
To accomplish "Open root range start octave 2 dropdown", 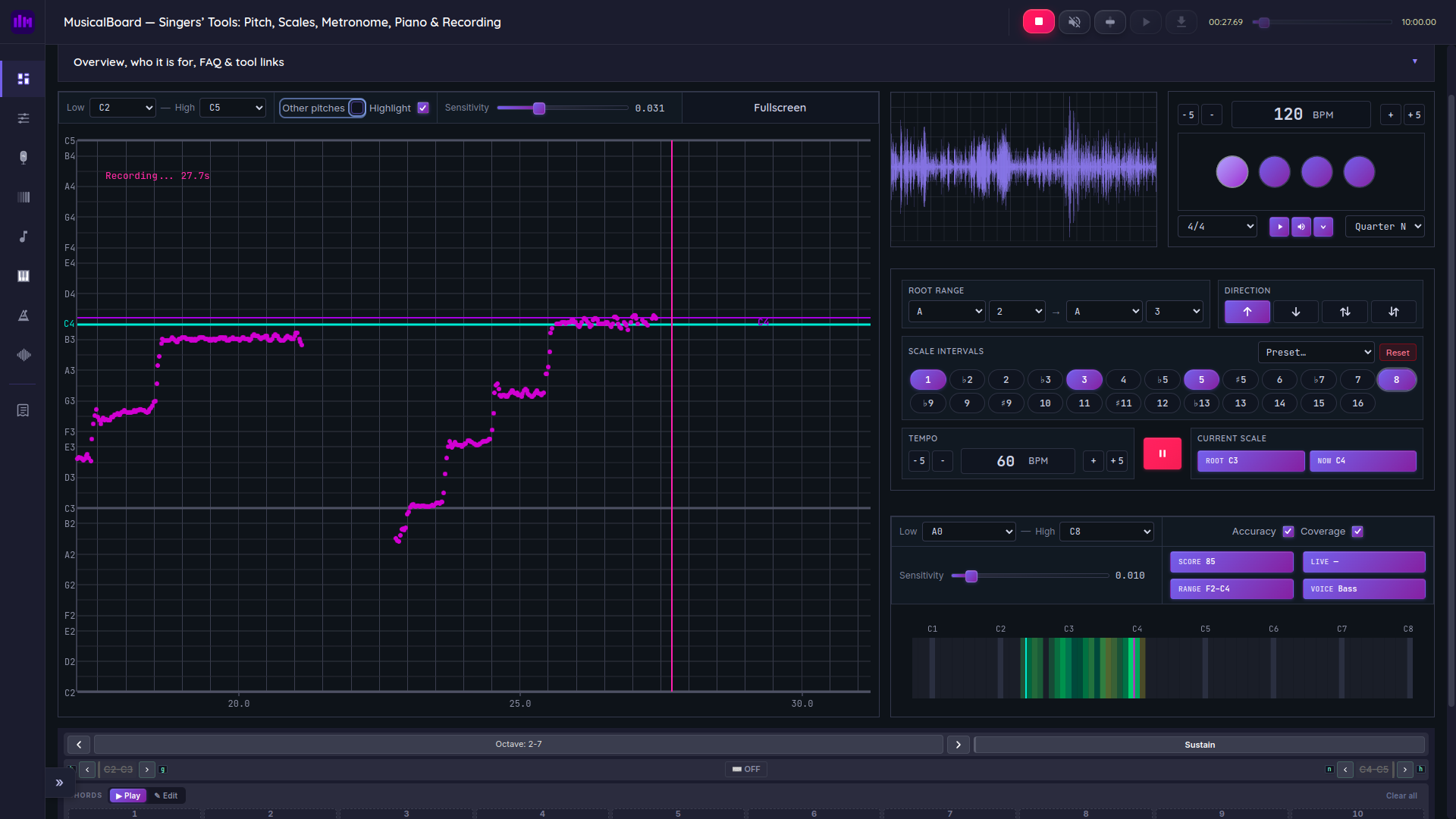I will (1018, 312).
